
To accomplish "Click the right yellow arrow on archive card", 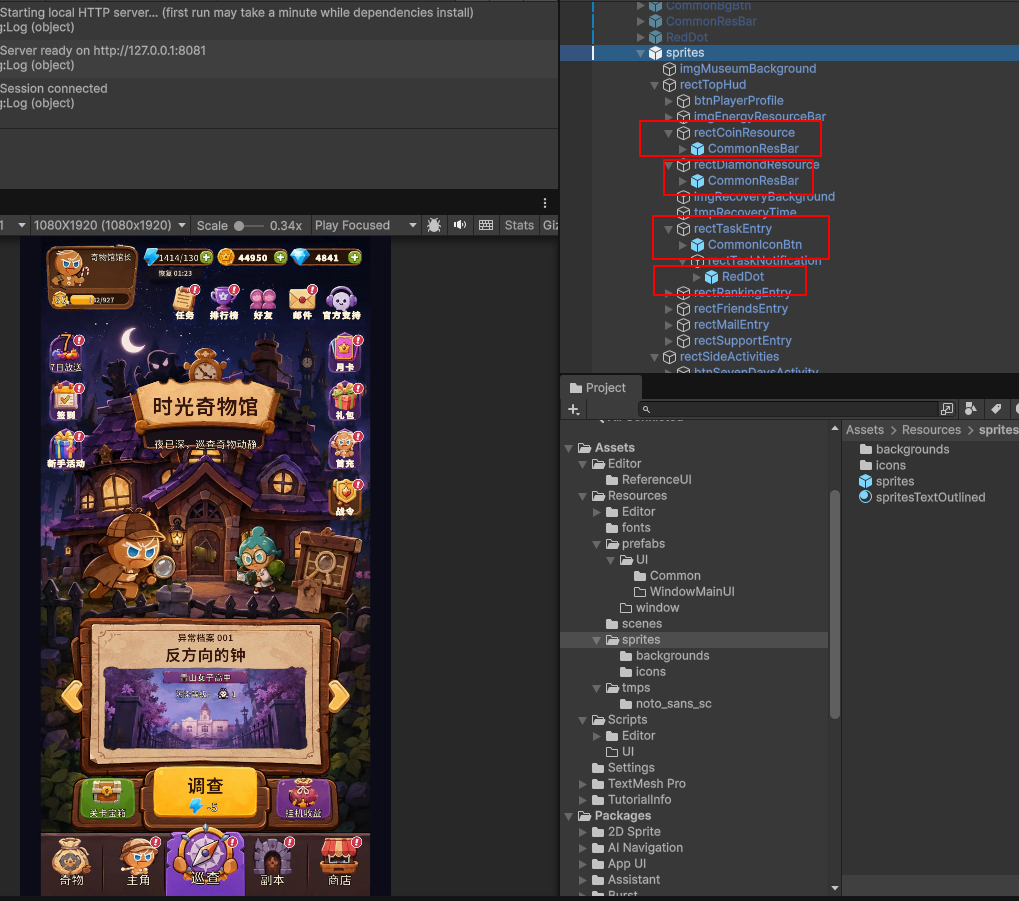I will point(339,696).
